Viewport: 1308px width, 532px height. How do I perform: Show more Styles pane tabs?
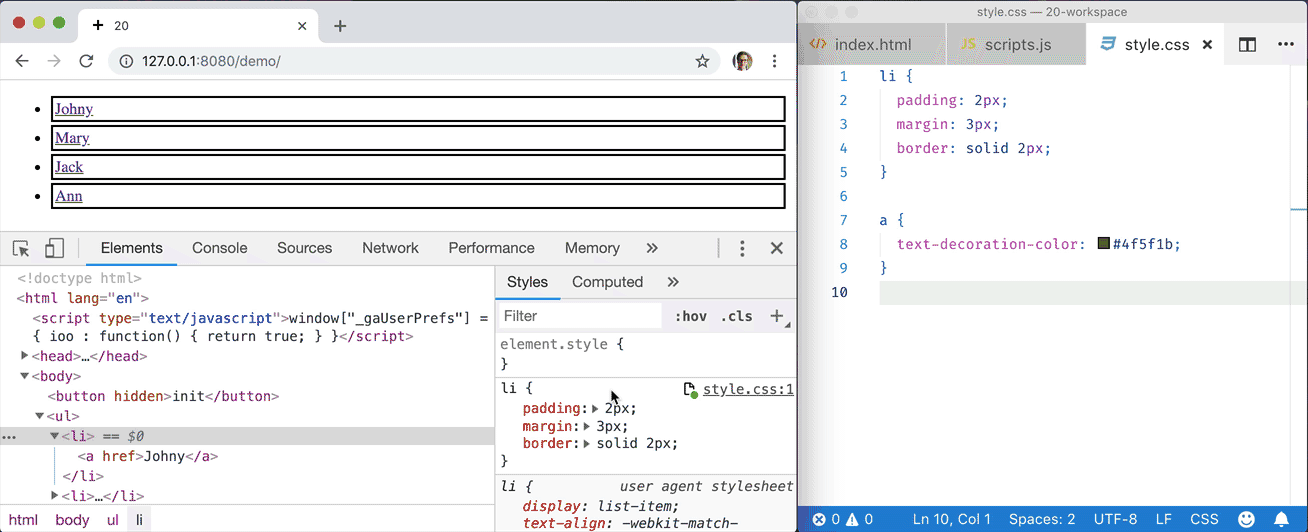pos(673,282)
